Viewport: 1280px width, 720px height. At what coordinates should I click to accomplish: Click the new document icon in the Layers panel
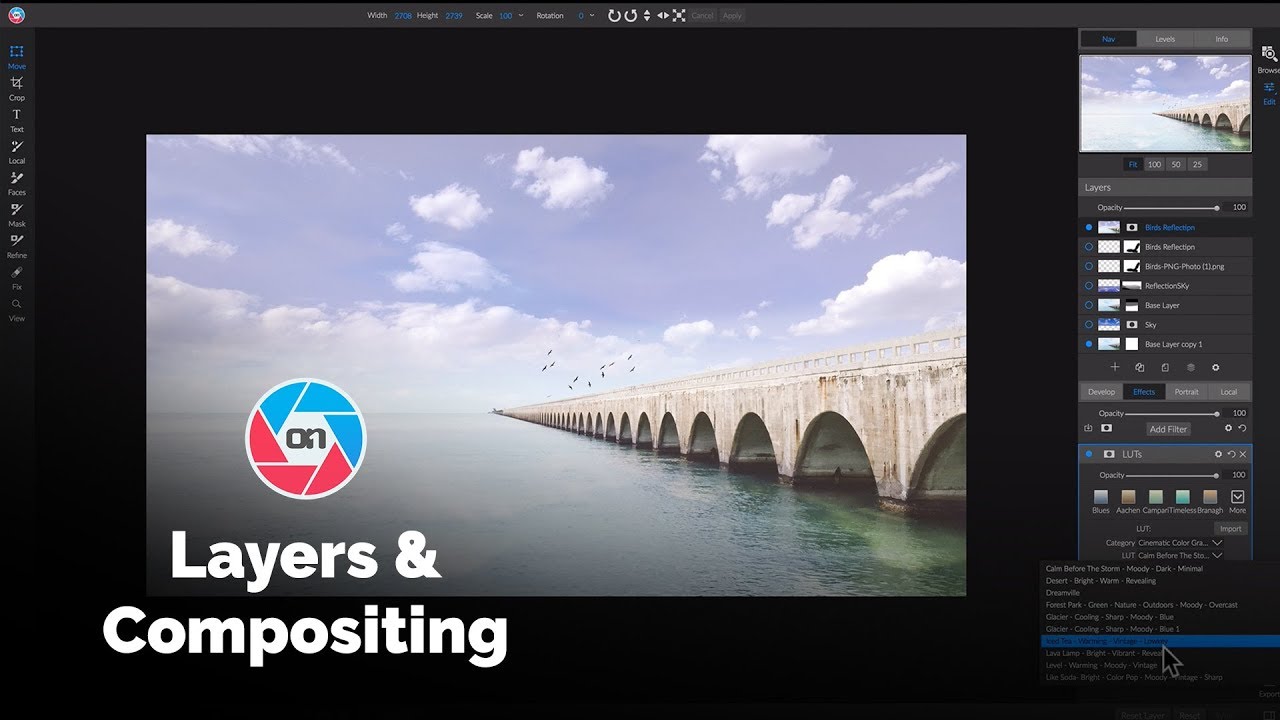[x=1165, y=367]
